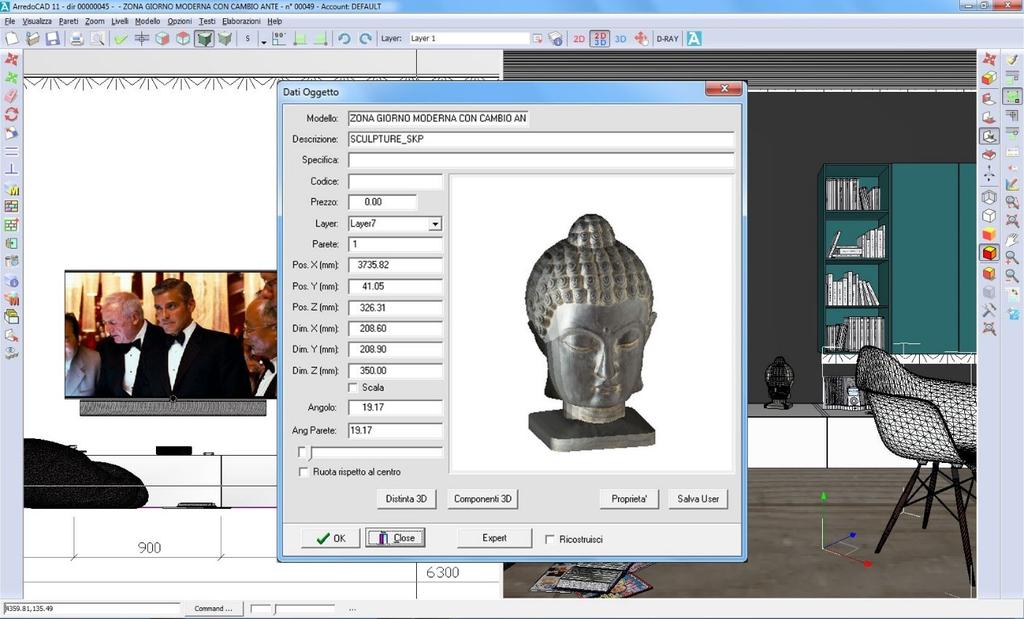Click the Salva User button
This screenshot has width=1024, height=619.
698,499
